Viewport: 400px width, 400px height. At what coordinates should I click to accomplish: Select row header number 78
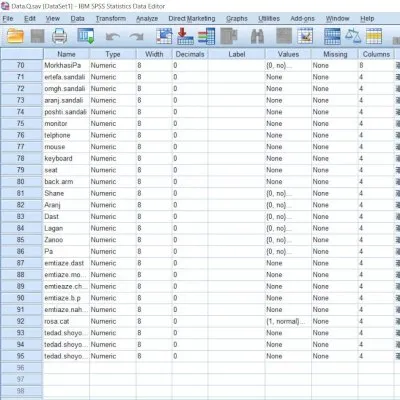coord(22,158)
